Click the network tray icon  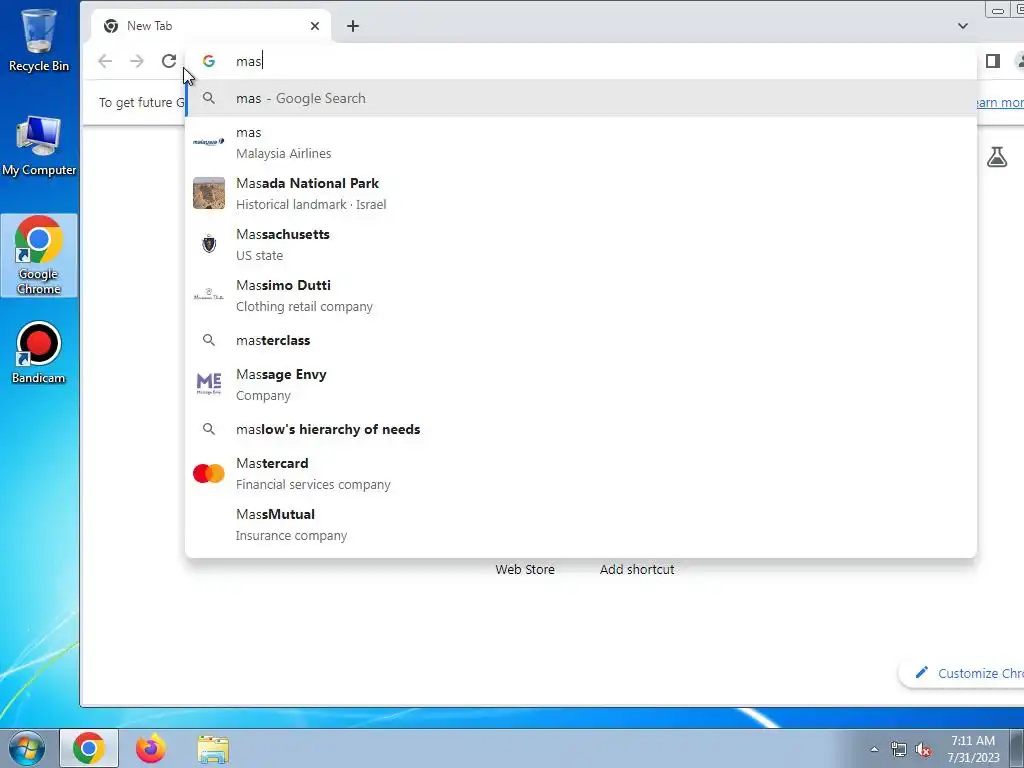click(x=899, y=749)
